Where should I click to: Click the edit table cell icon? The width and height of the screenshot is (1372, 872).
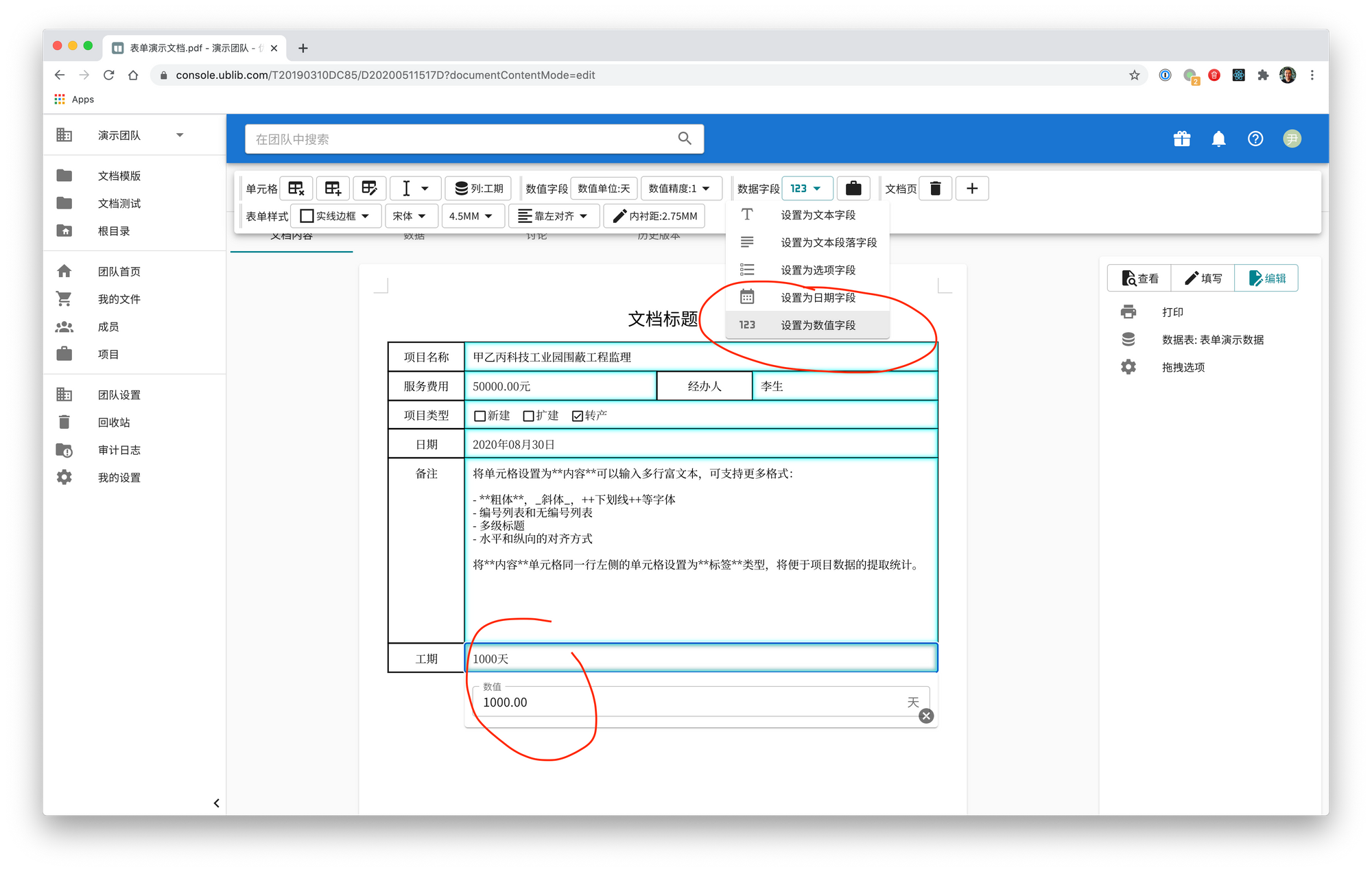369,188
